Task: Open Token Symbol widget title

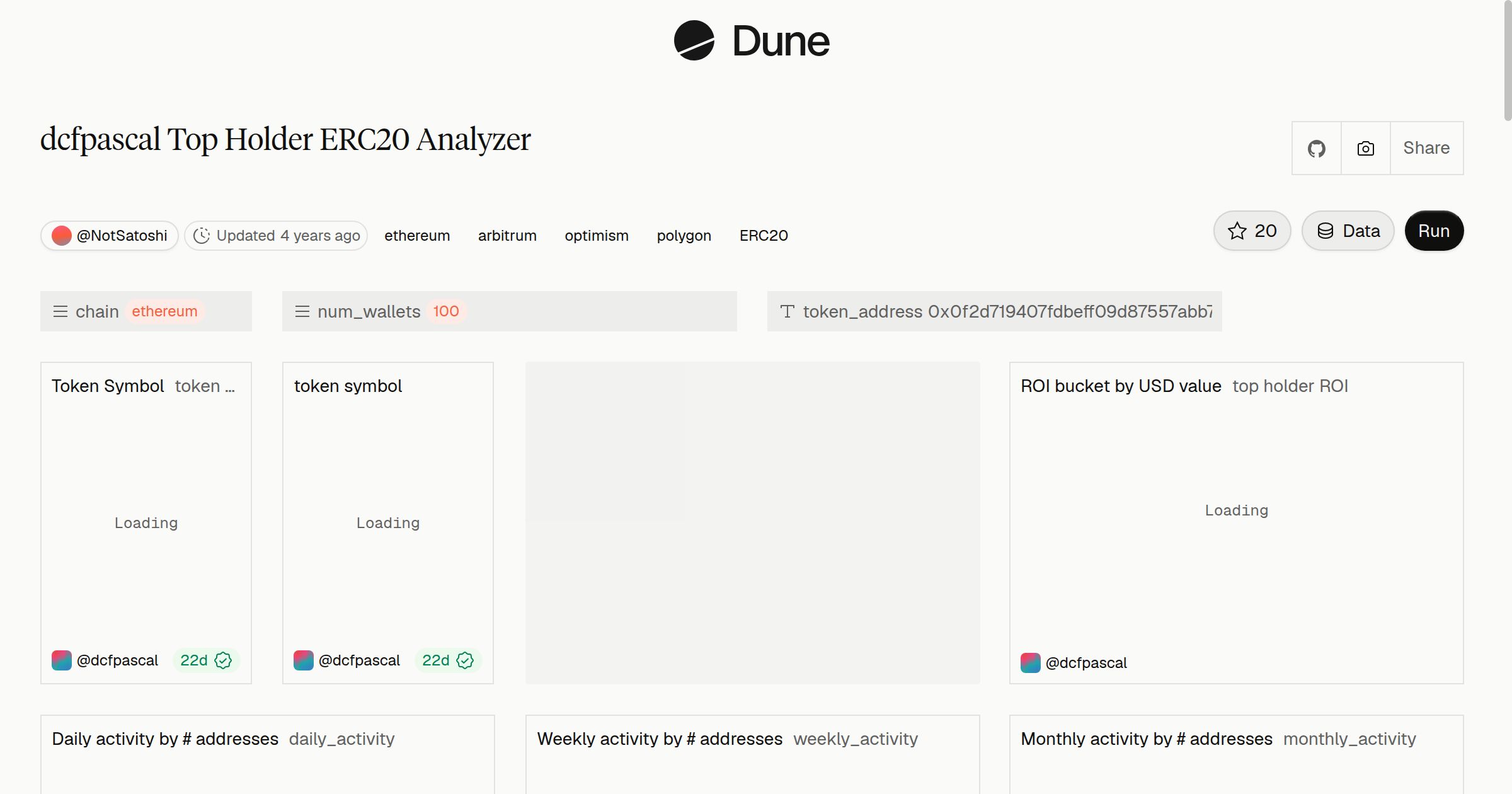Action: (x=108, y=386)
